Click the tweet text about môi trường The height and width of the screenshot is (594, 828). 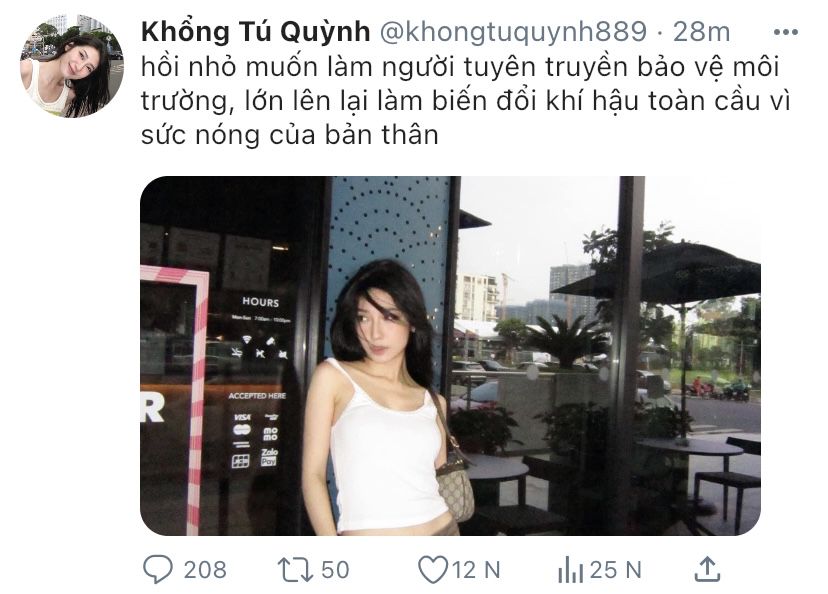click(465, 101)
